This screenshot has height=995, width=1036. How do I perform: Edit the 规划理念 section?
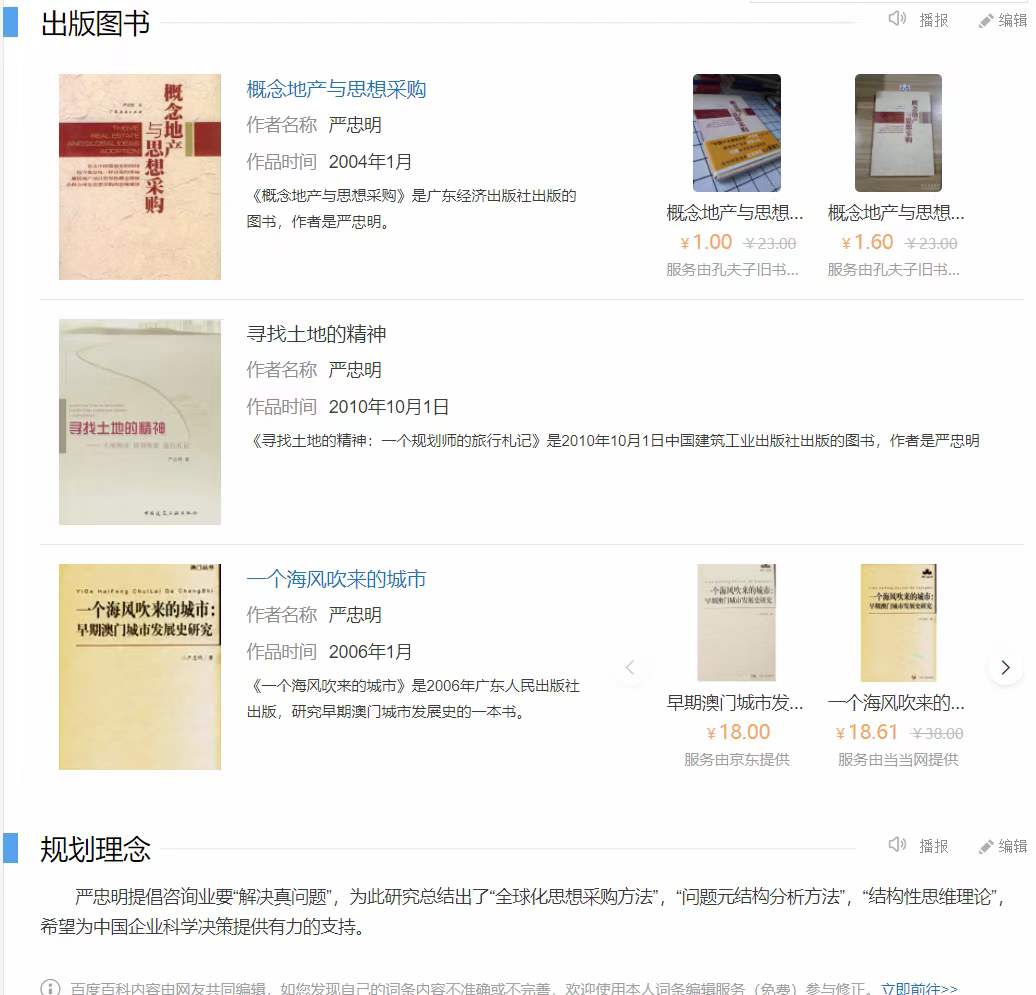tap(1002, 846)
